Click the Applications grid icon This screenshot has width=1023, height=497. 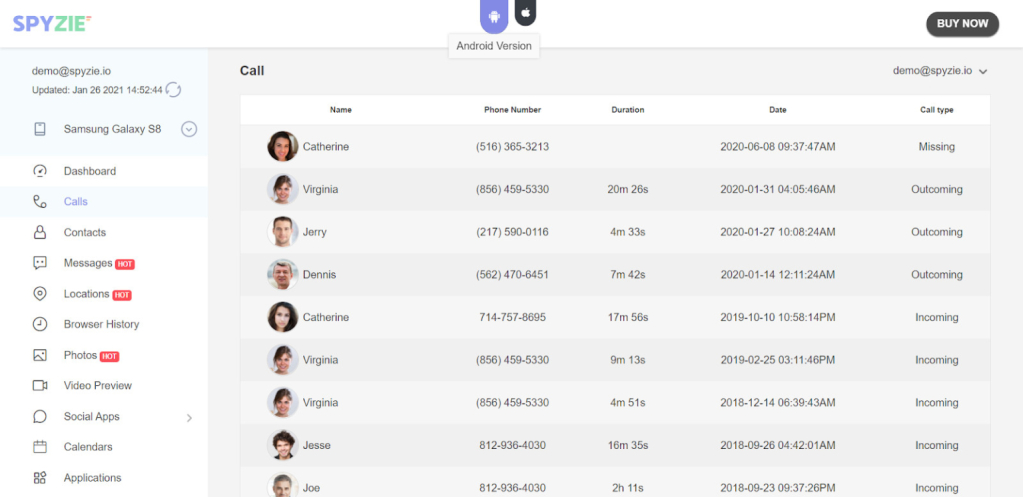coord(40,477)
